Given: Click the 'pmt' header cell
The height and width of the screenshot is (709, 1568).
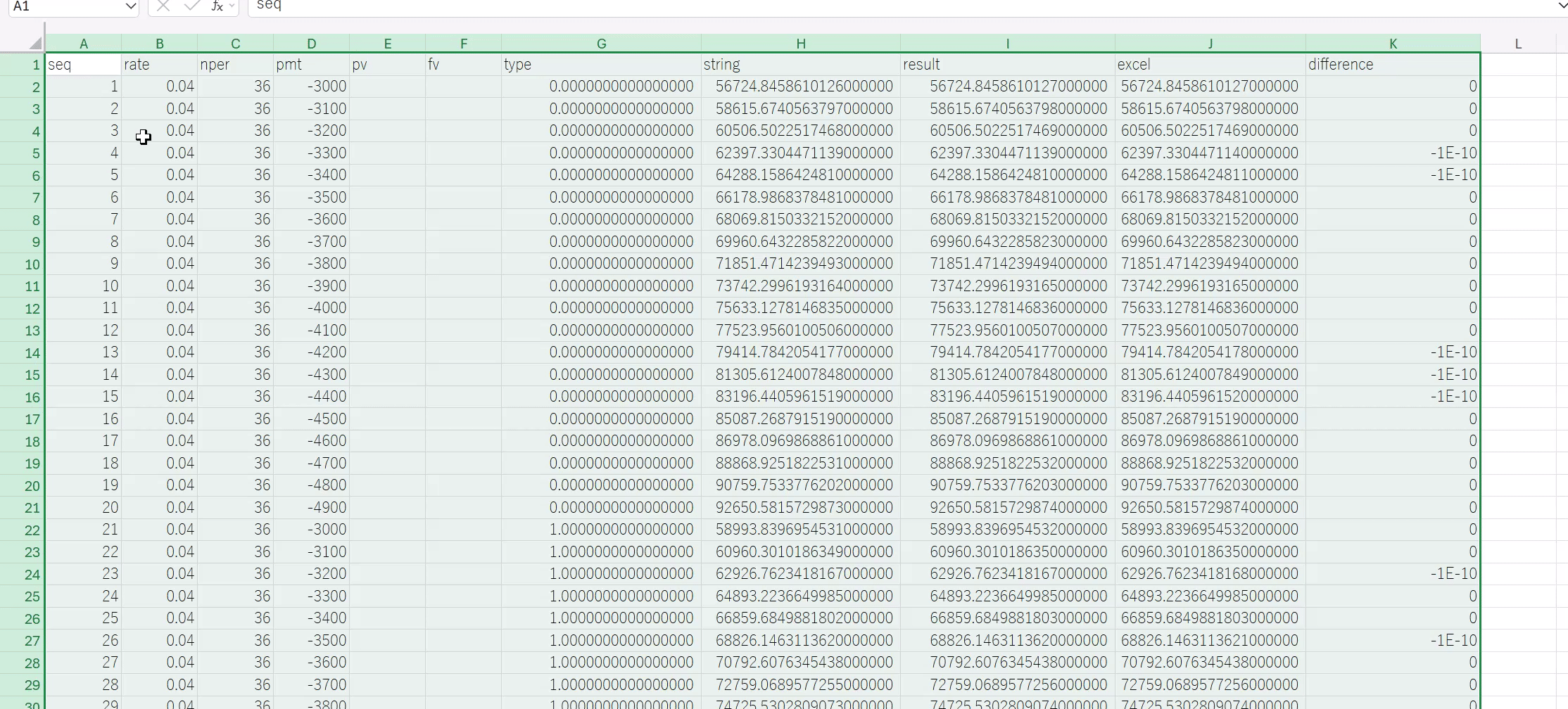Looking at the screenshot, I should (x=312, y=65).
